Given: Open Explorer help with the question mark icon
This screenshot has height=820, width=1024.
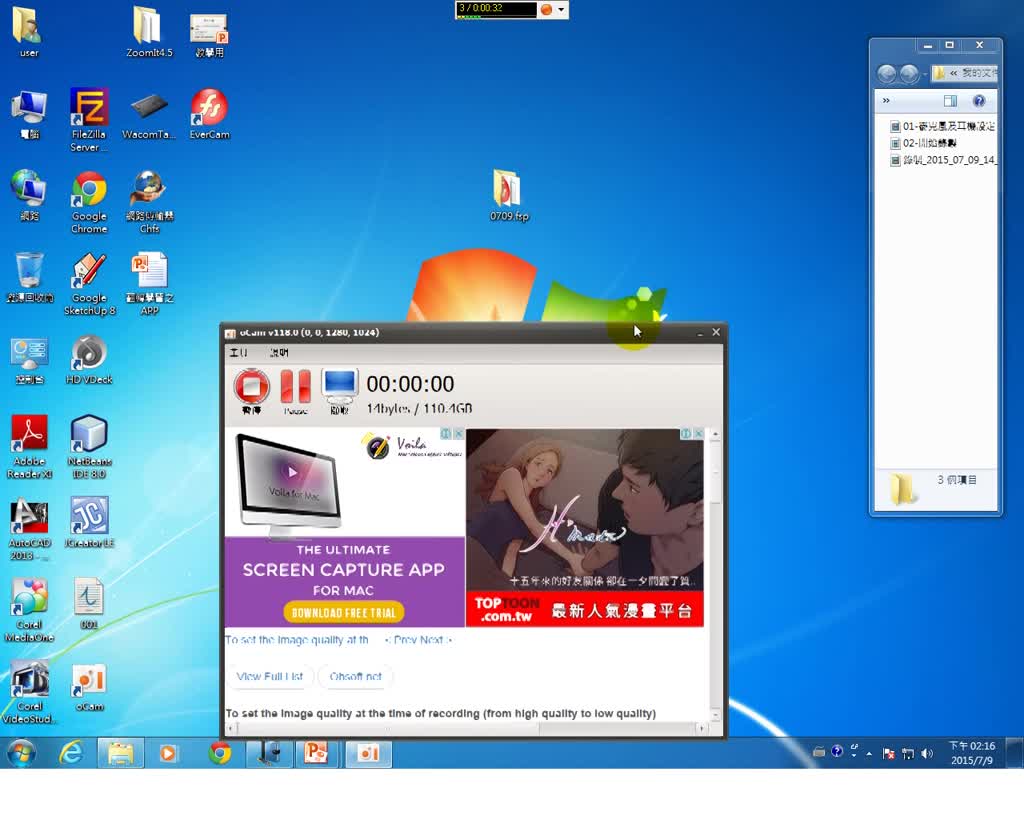Looking at the screenshot, I should [978, 101].
